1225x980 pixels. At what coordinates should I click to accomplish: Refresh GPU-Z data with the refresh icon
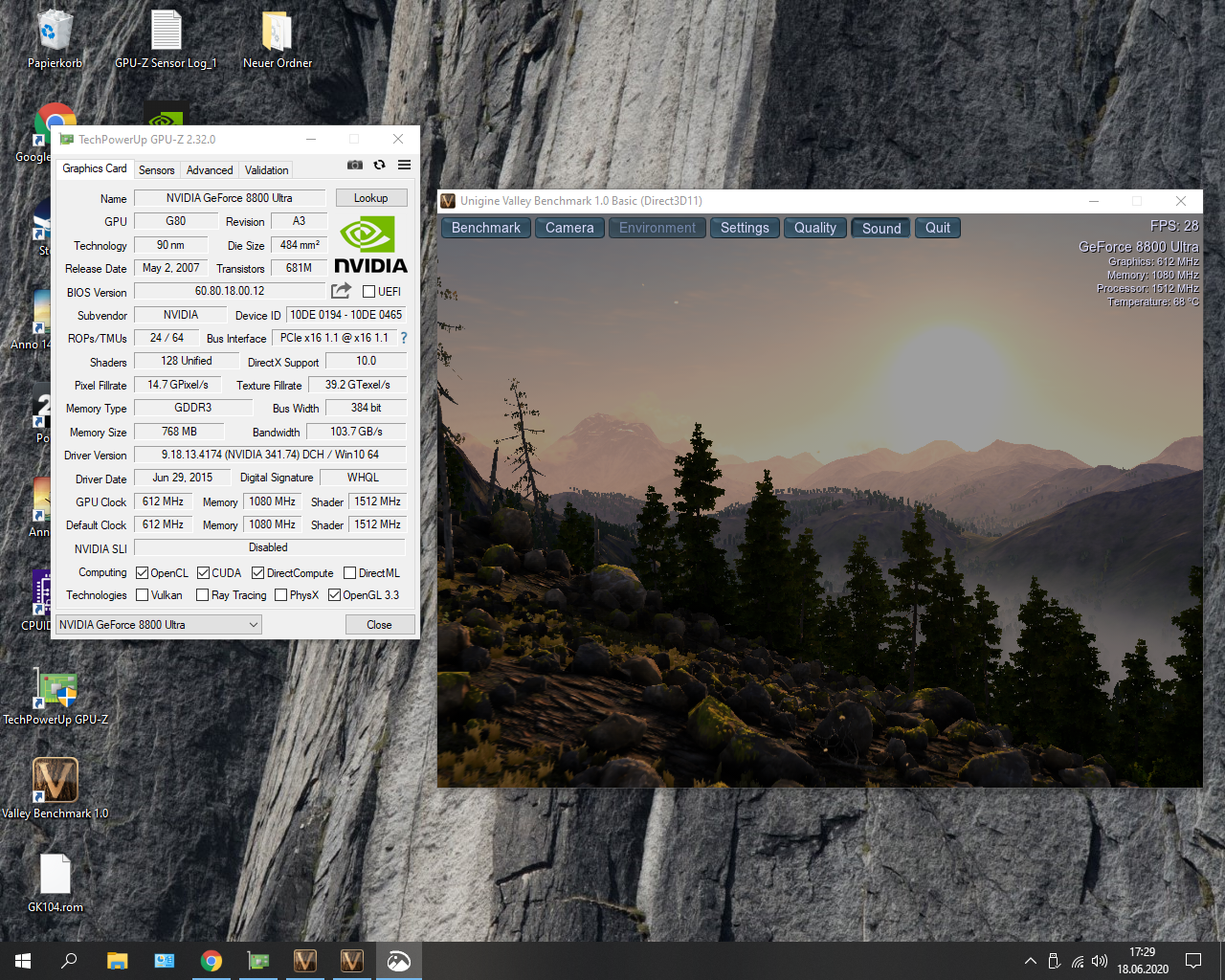(x=379, y=165)
